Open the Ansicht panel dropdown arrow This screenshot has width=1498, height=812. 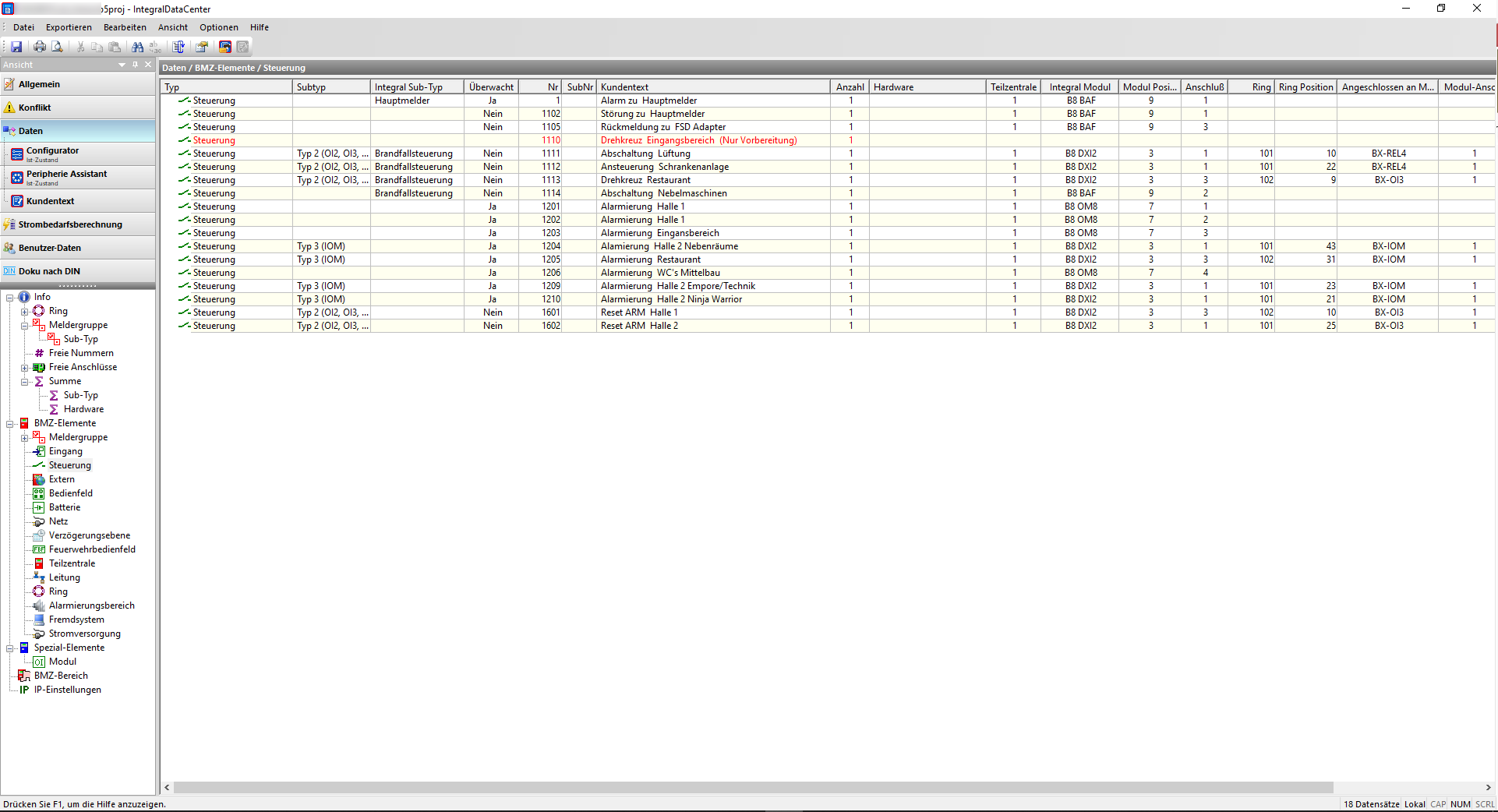[122, 65]
